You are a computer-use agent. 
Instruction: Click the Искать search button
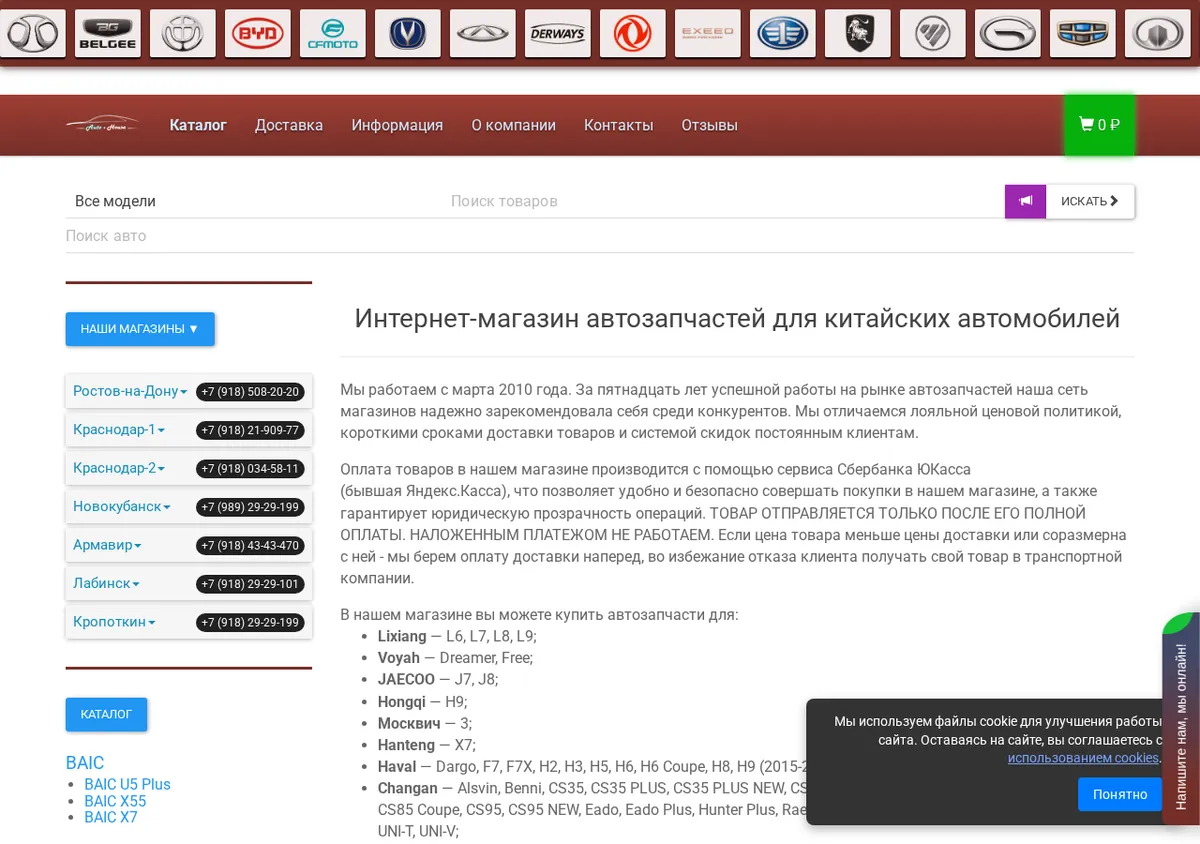point(1090,201)
